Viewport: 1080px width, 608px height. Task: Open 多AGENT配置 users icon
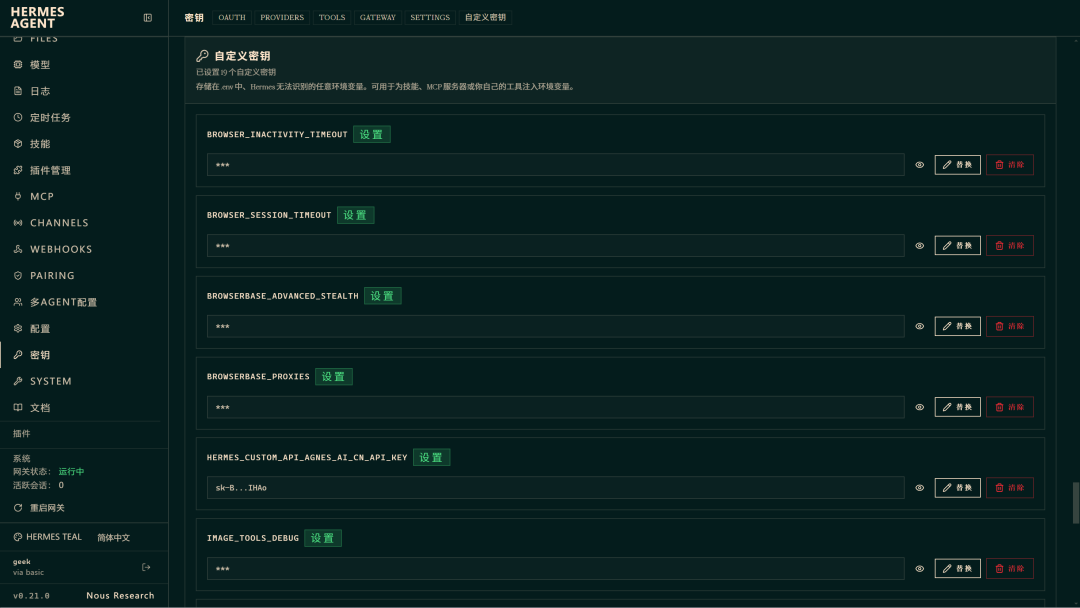[x=18, y=302]
